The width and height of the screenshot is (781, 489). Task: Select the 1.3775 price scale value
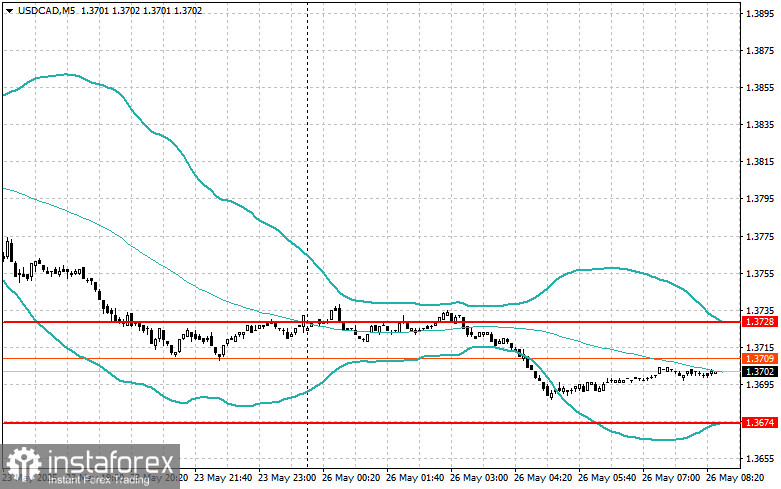tap(760, 237)
